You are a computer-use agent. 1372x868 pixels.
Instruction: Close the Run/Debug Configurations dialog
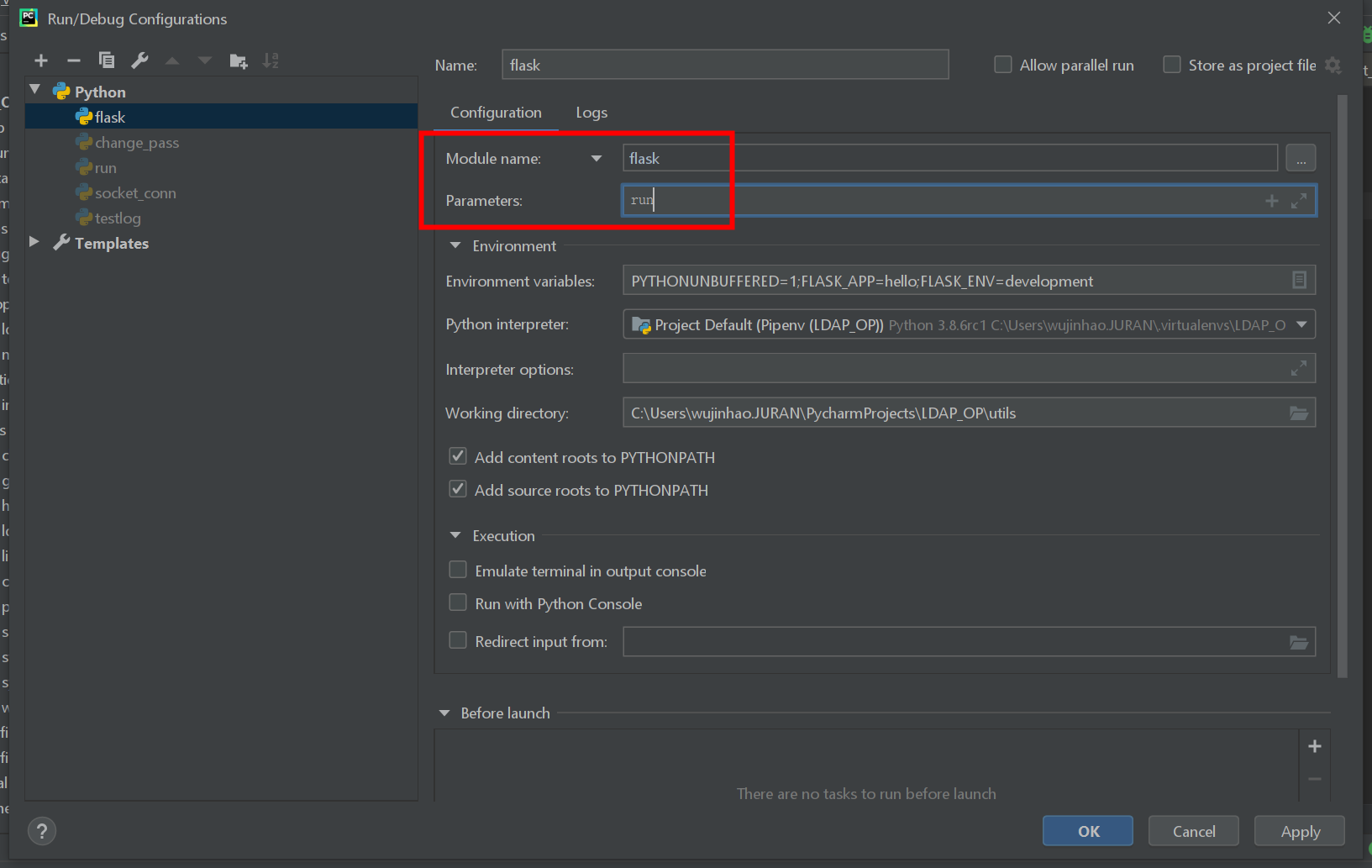(1334, 18)
